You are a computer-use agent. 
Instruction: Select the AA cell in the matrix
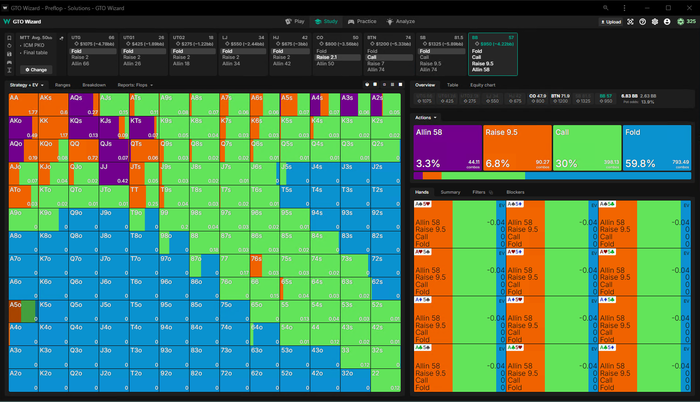(23, 105)
